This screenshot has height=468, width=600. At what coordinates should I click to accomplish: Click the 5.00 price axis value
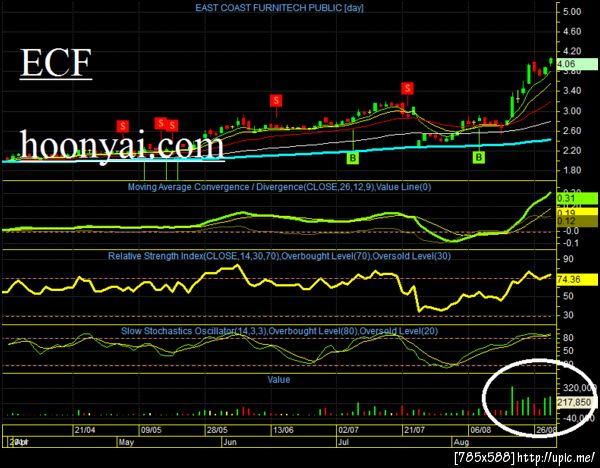click(572, 12)
